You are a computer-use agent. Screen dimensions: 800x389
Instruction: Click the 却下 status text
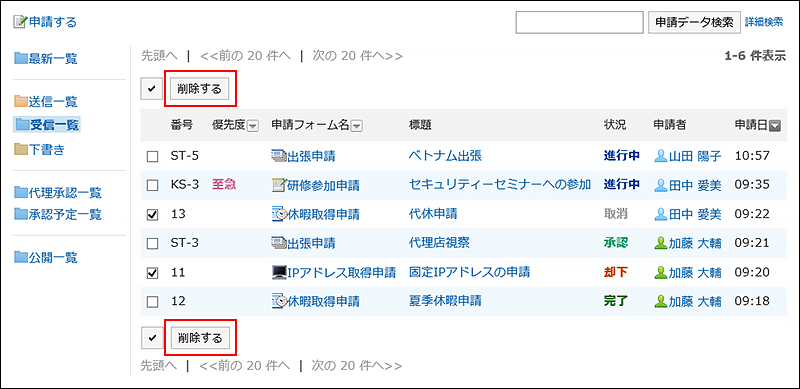[616, 273]
